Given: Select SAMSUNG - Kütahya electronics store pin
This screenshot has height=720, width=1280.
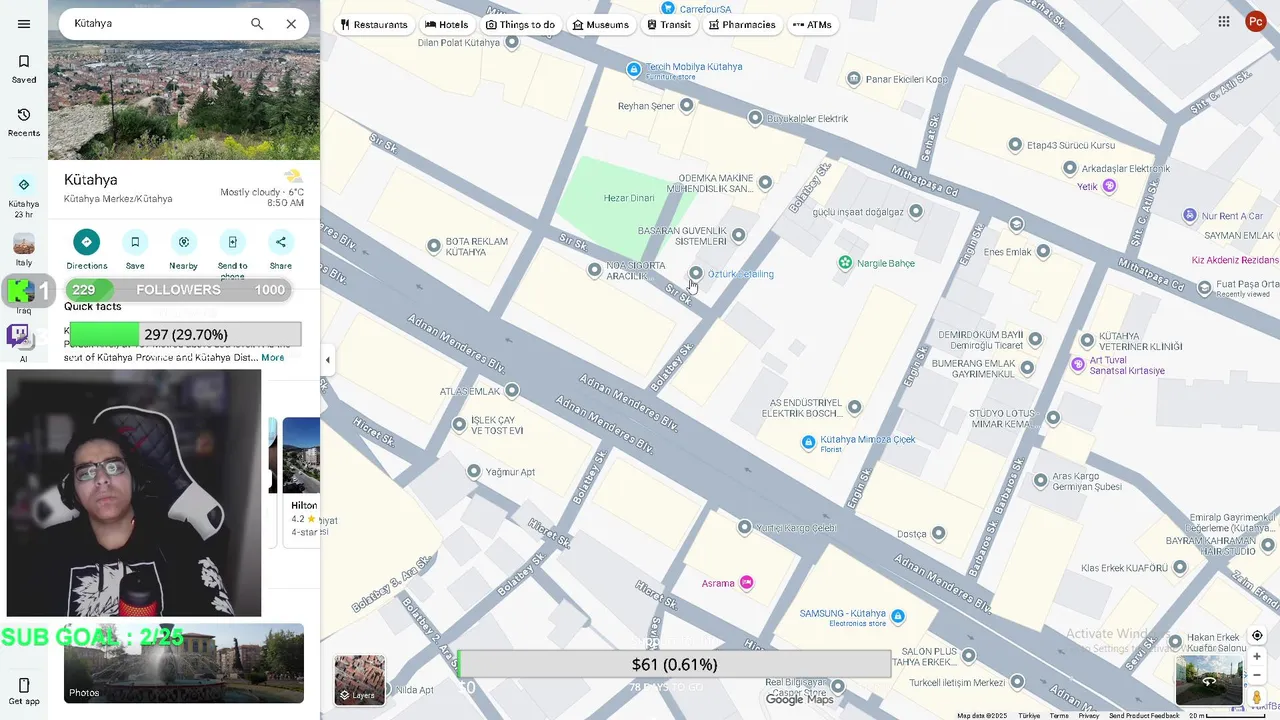Looking at the screenshot, I should pyautogui.click(x=898, y=616).
